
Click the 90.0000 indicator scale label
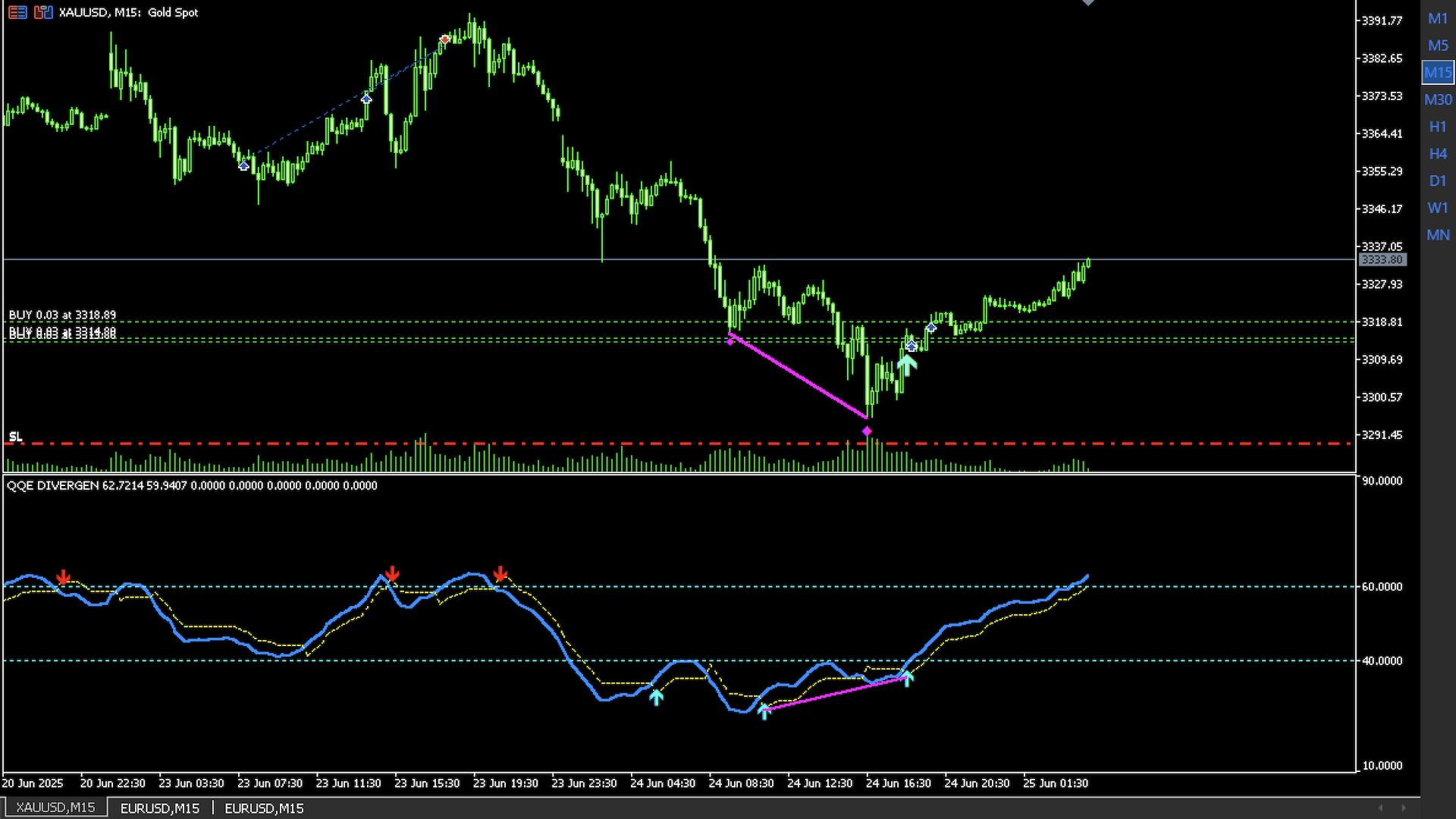(x=1382, y=481)
